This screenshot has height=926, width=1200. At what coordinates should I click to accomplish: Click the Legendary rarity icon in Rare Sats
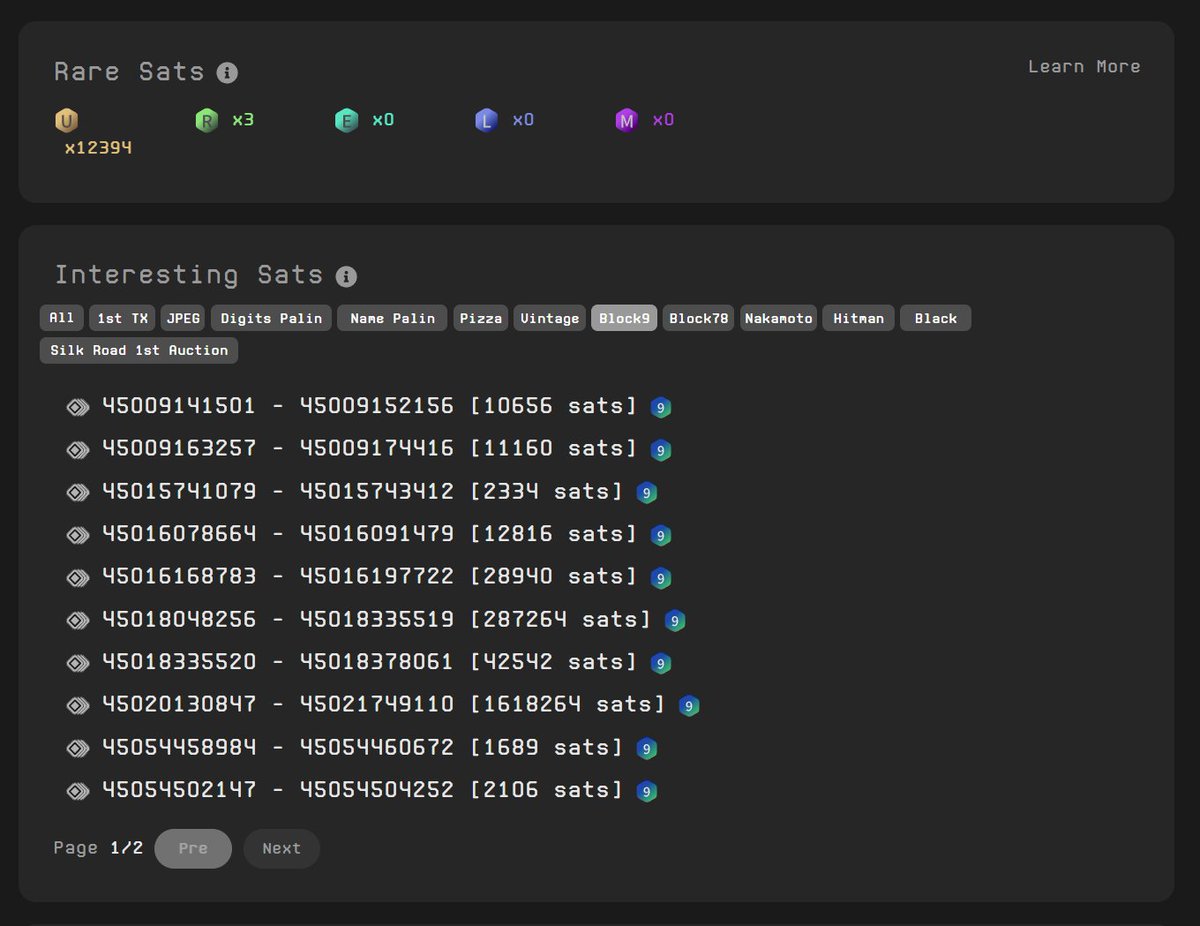[x=486, y=118]
